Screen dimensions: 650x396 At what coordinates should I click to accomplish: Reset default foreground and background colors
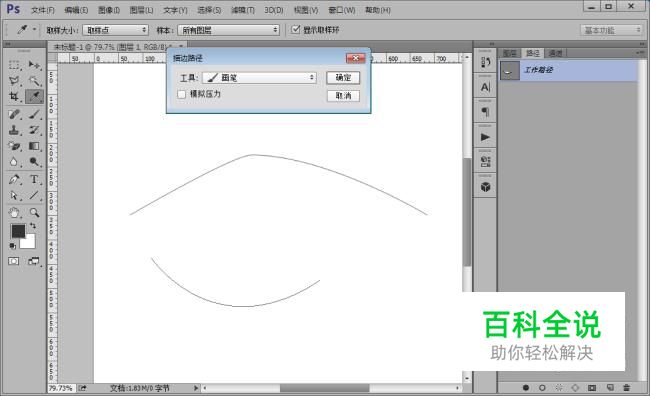tap(13, 246)
